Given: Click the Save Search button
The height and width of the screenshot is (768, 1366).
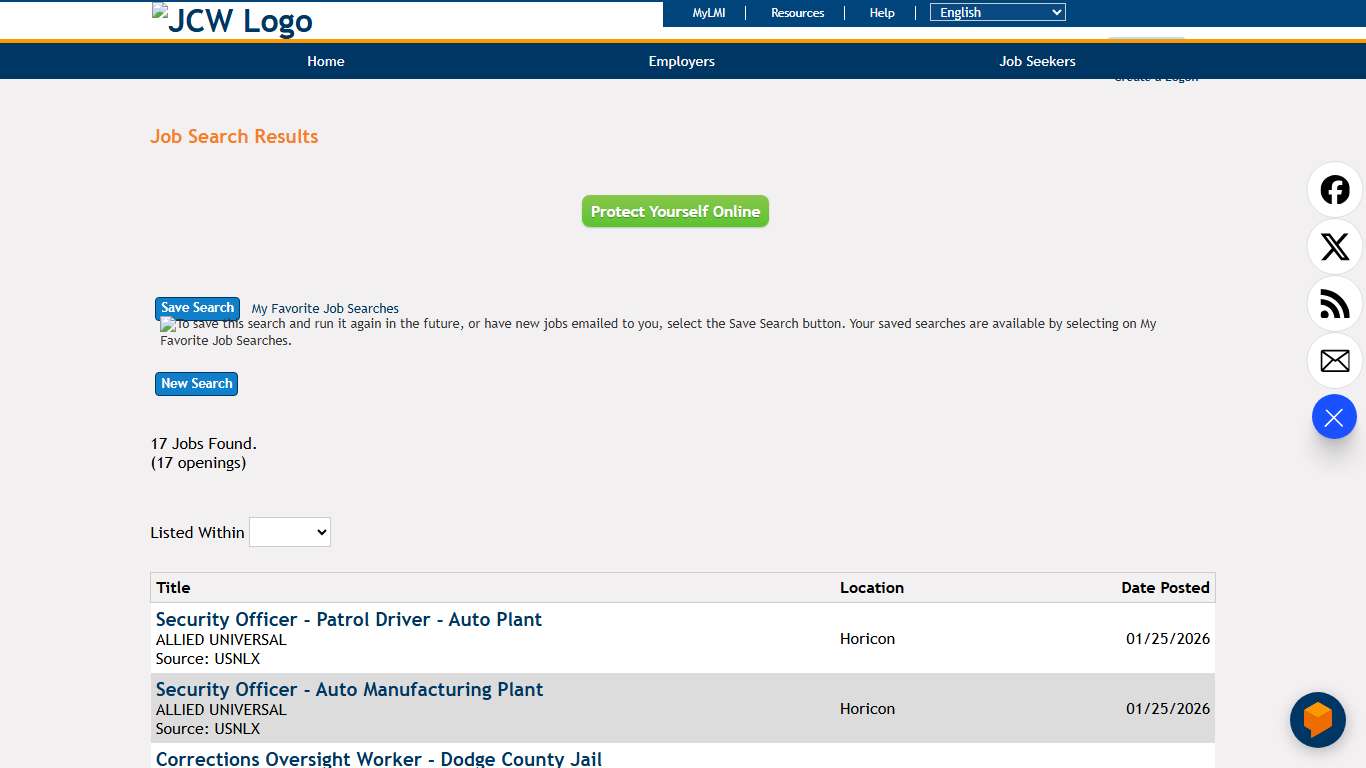Looking at the screenshot, I should click(197, 308).
